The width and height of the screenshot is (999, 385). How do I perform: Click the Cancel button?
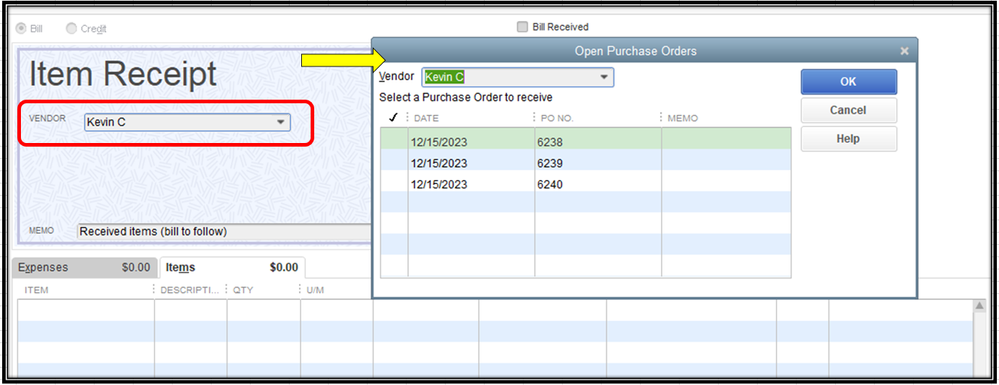tap(849, 110)
